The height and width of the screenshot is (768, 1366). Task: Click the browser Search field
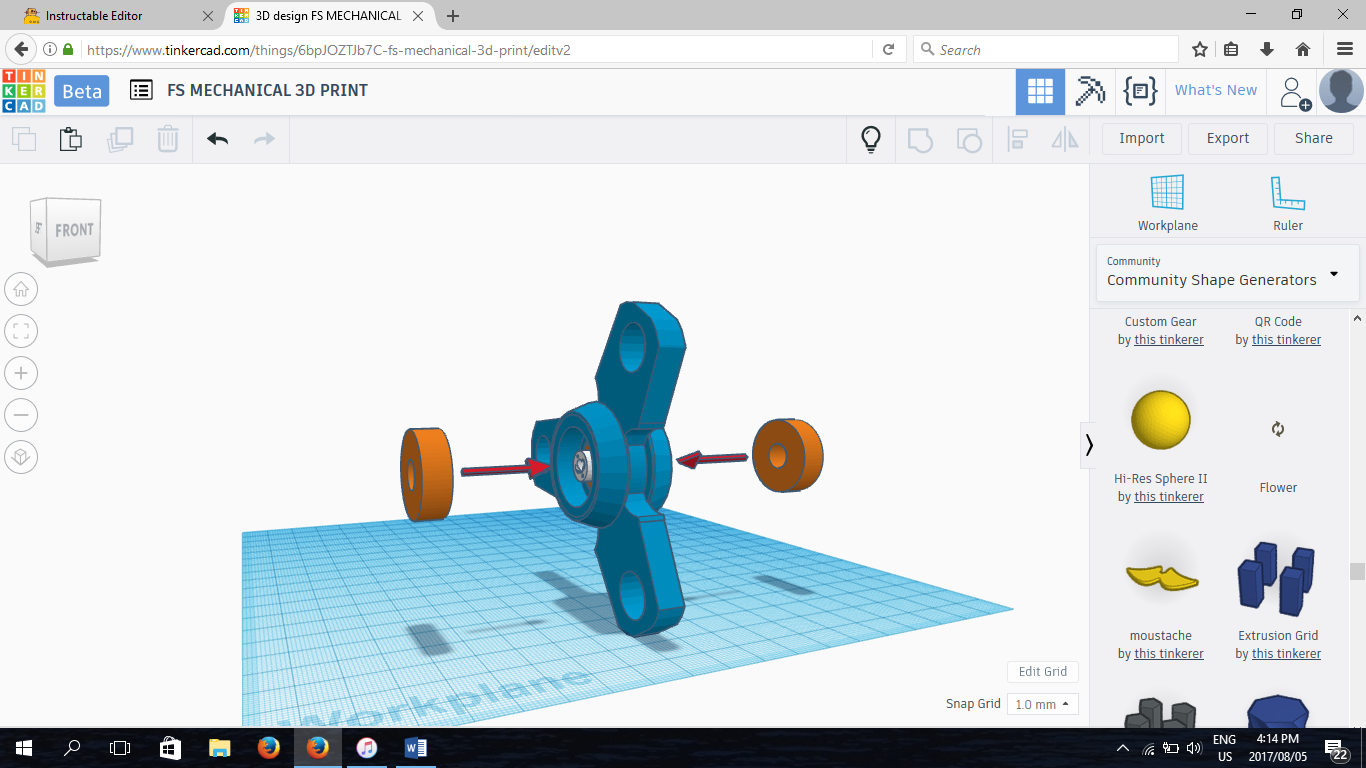coord(1045,49)
